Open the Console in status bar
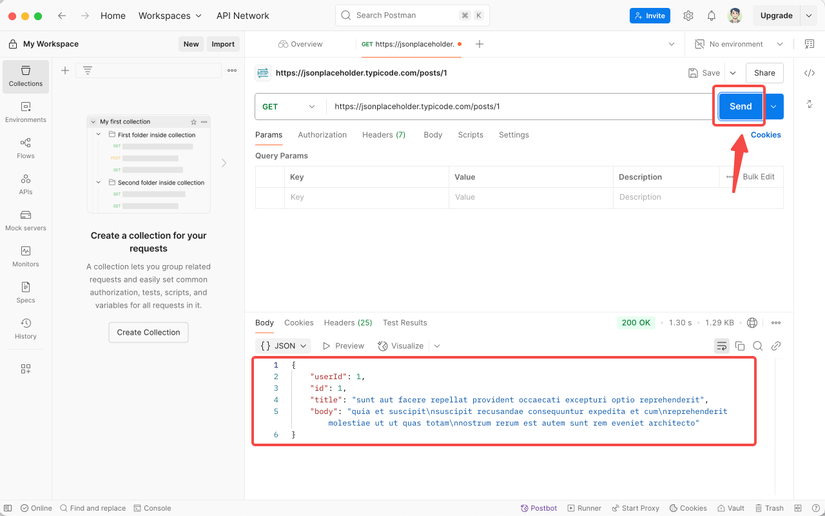 click(x=152, y=508)
